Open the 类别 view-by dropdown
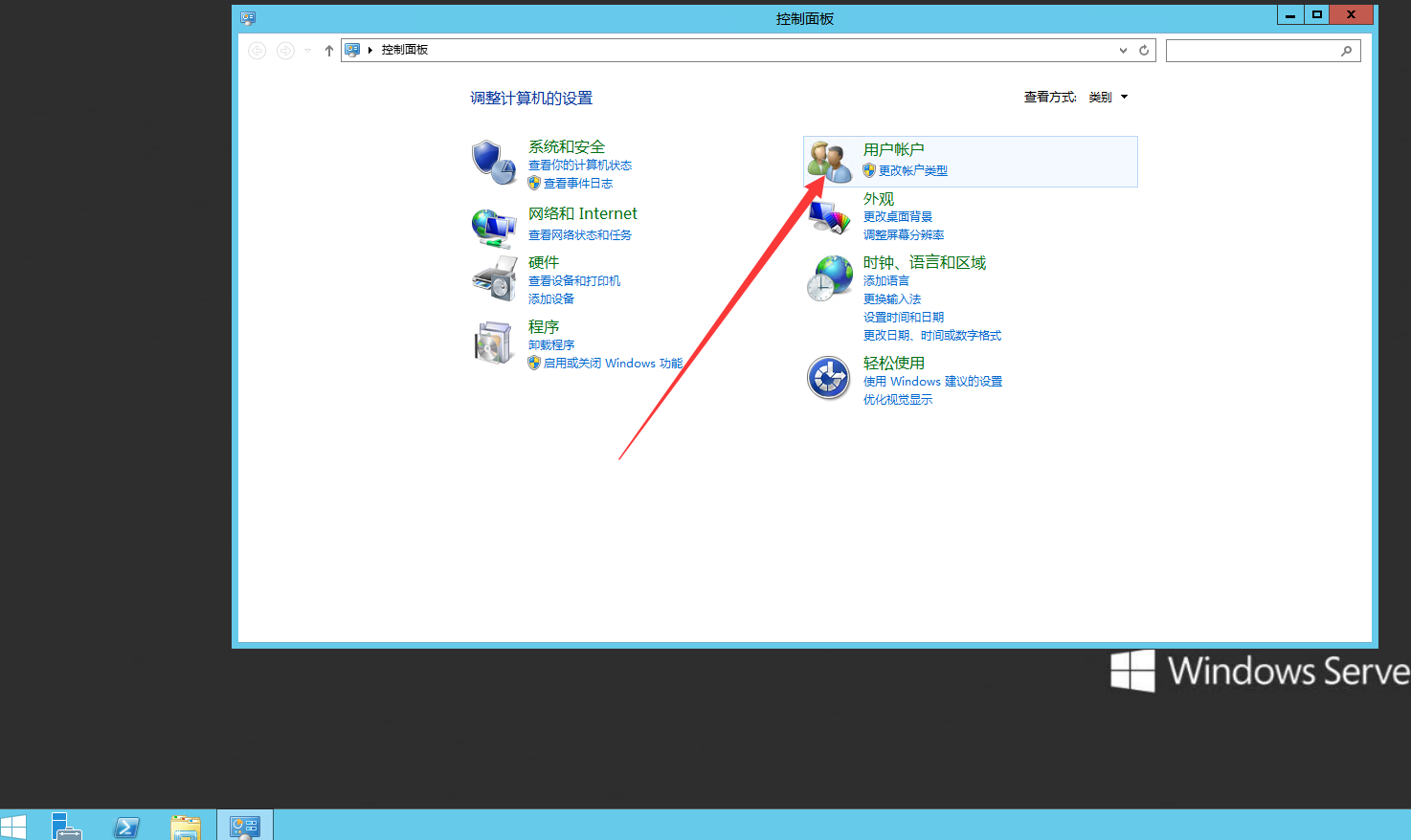1411x840 pixels. (1109, 98)
